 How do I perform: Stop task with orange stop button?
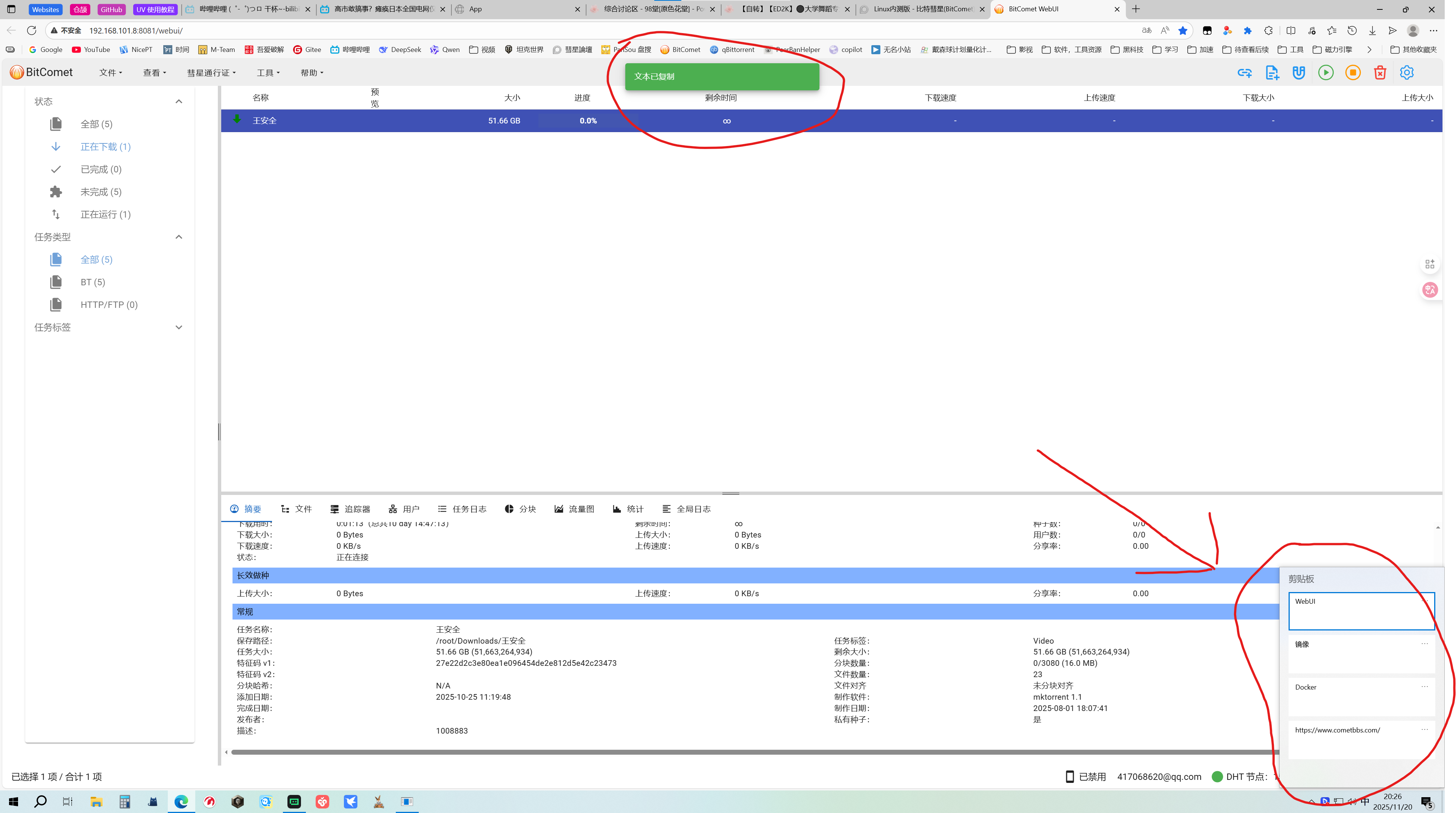point(1353,72)
